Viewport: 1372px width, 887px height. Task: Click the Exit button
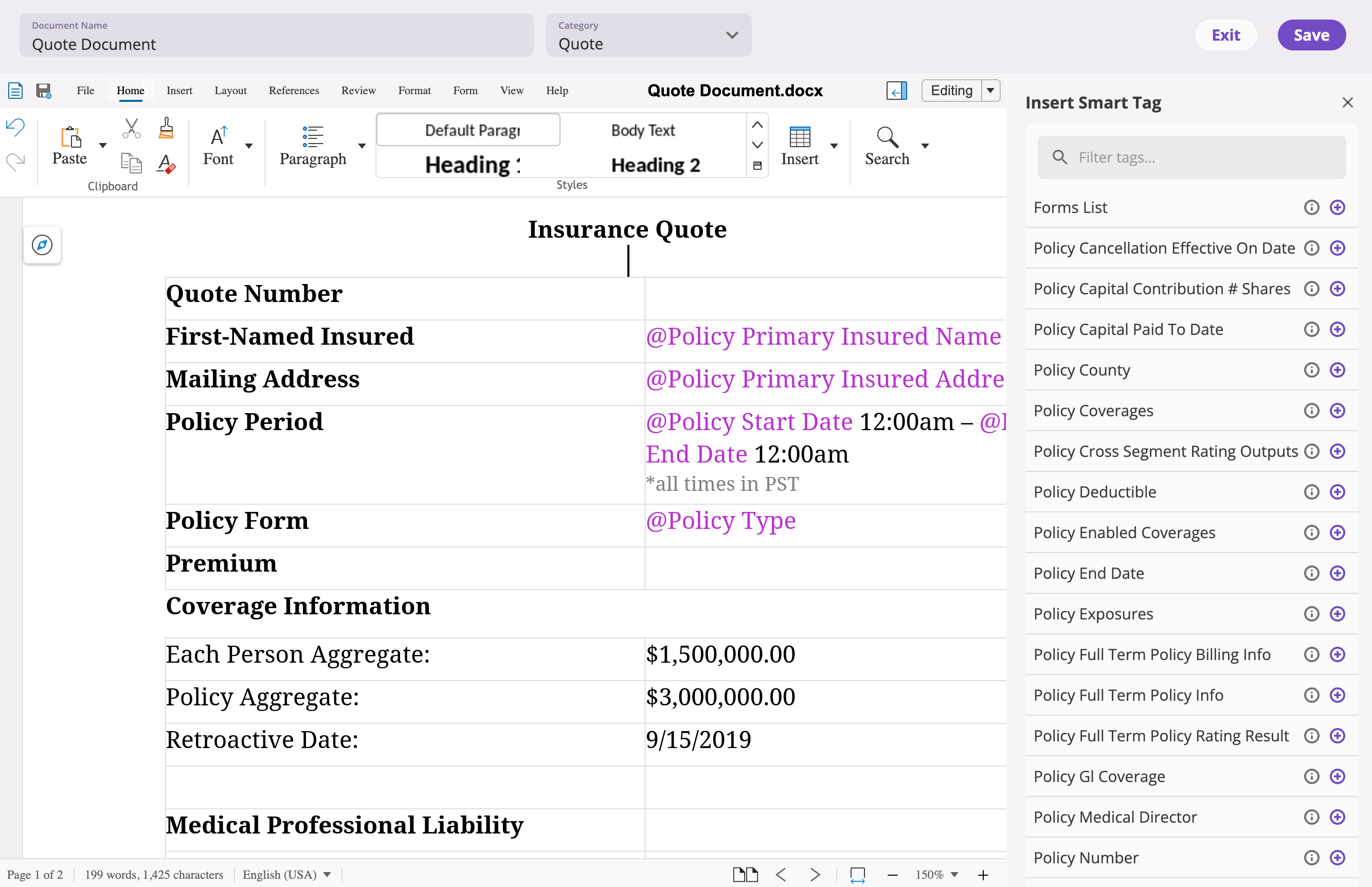1225,35
